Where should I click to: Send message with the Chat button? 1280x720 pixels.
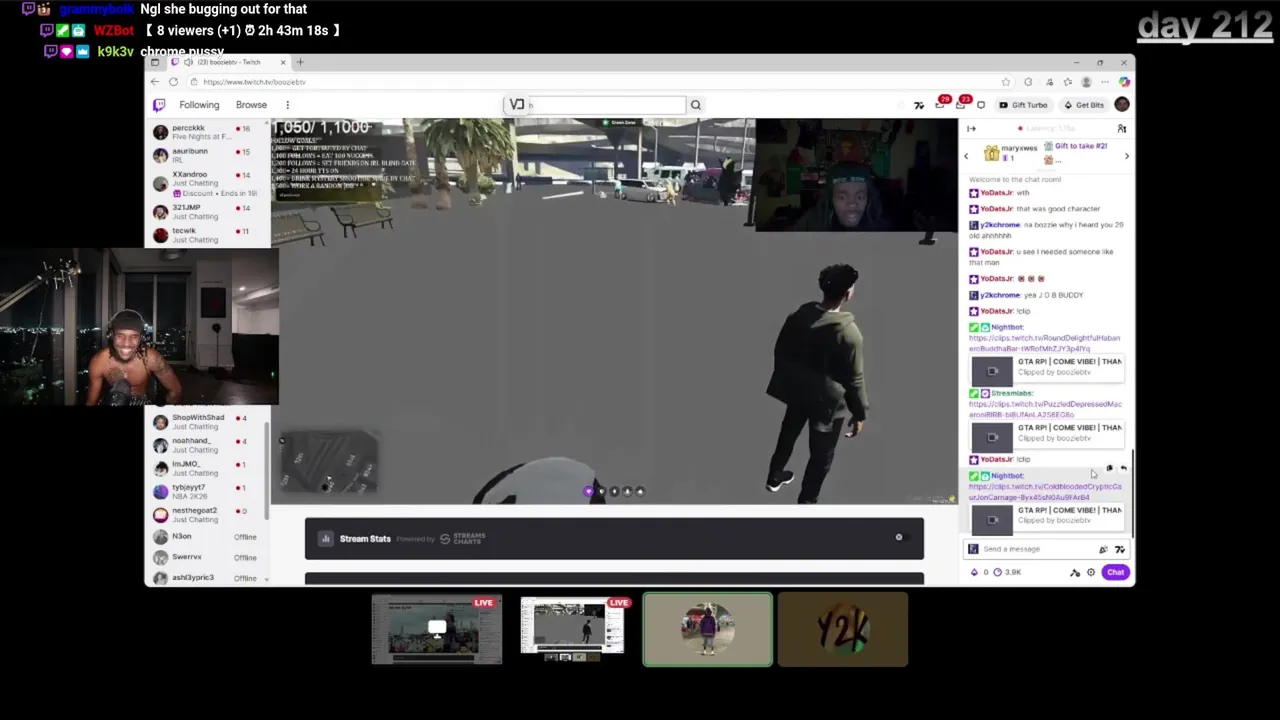(x=1115, y=572)
